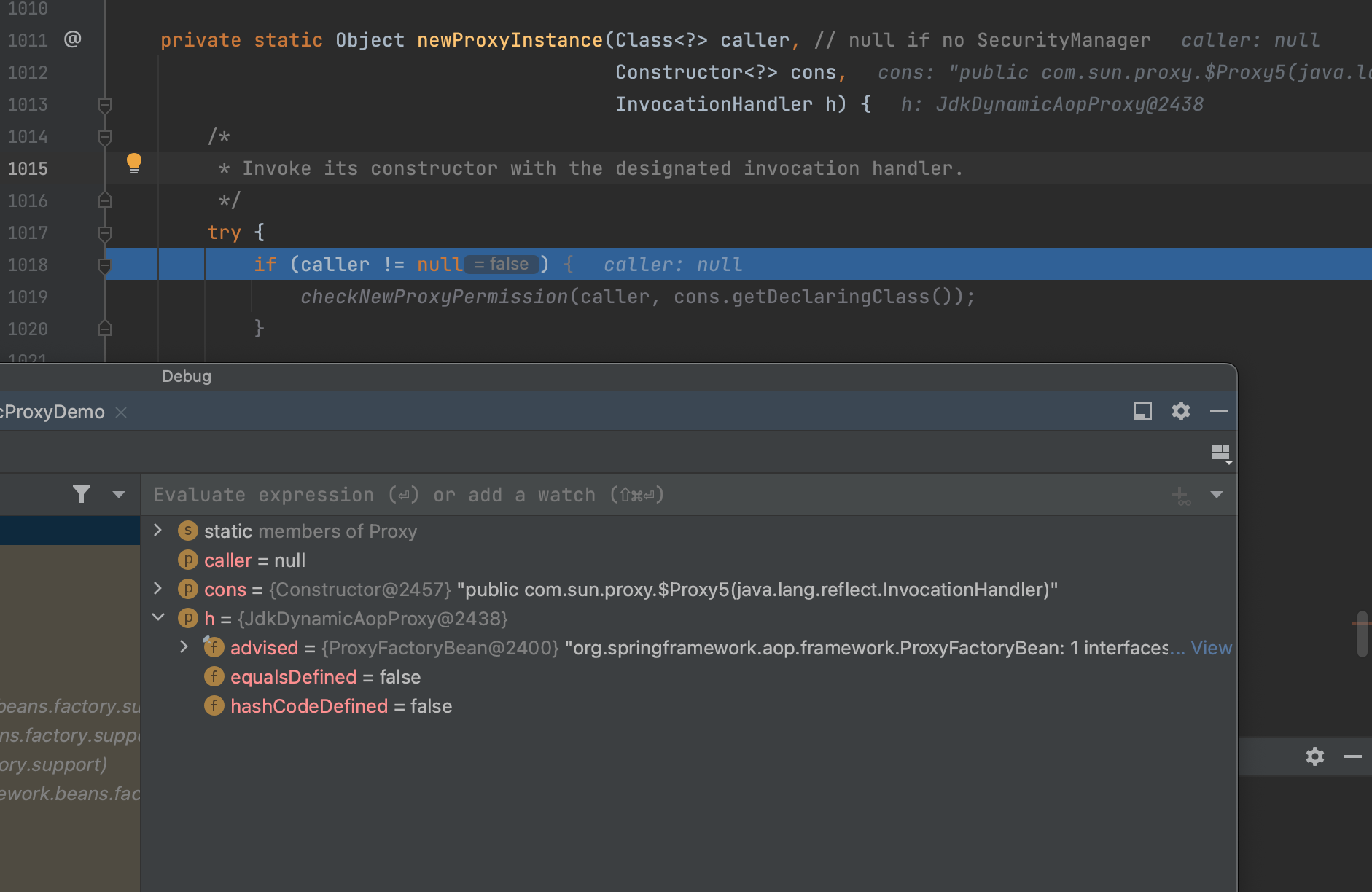Select the ProxyDemo debug session tab

(52, 412)
